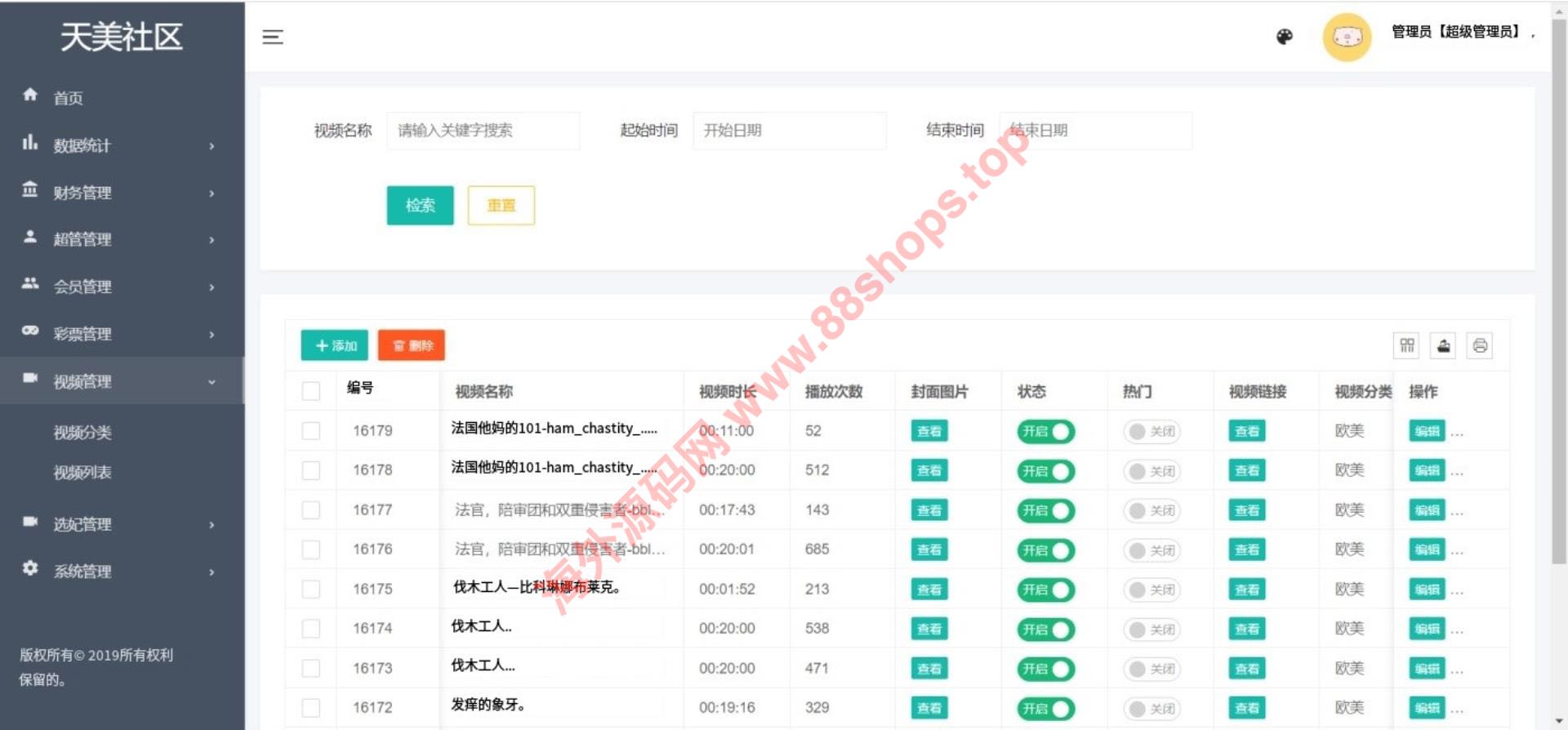
Task: Click the home icon beside 首页
Action: [x=30, y=95]
